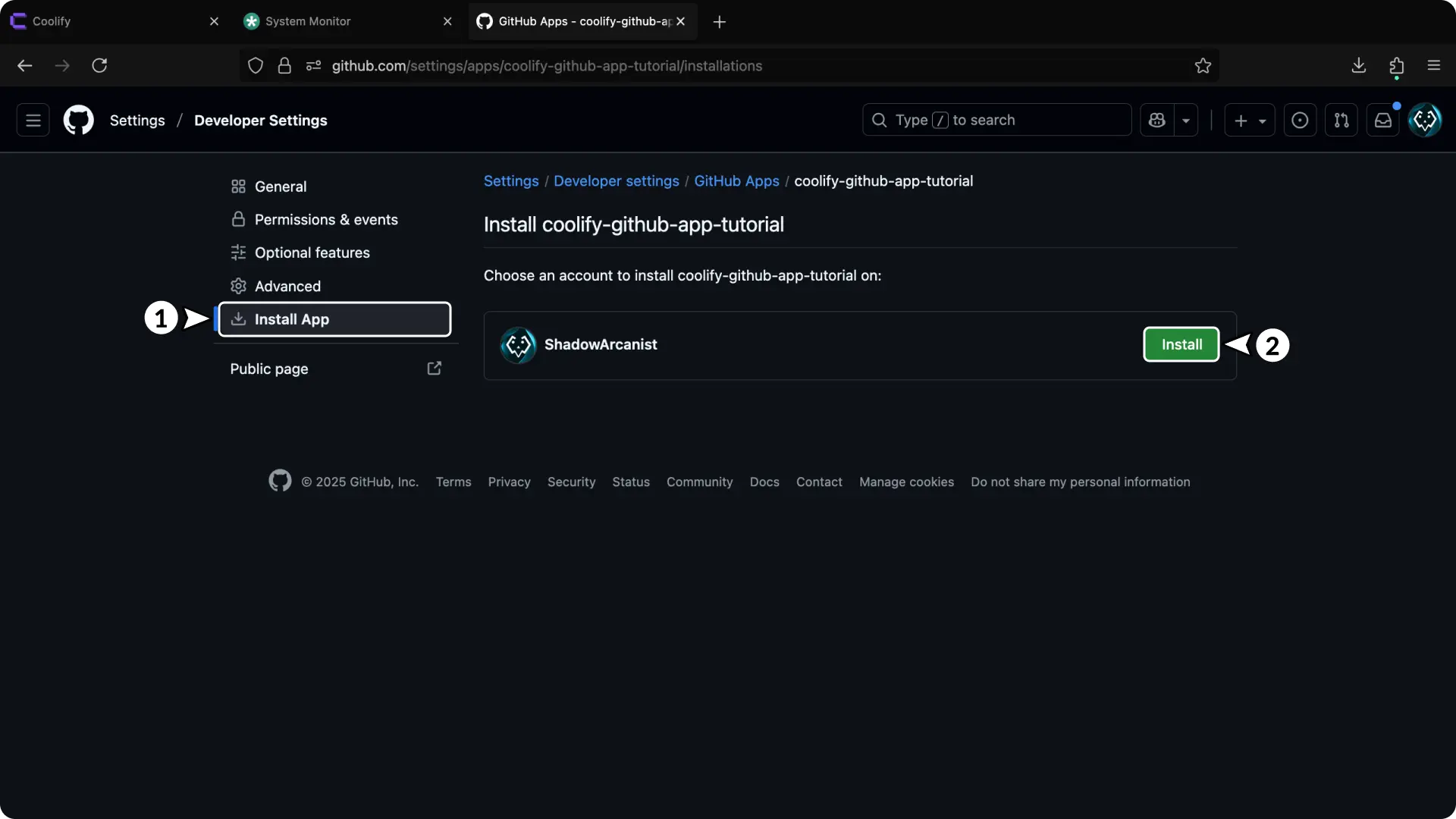
Task: Open Optional features sidebar item
Action: click(312, 253)
